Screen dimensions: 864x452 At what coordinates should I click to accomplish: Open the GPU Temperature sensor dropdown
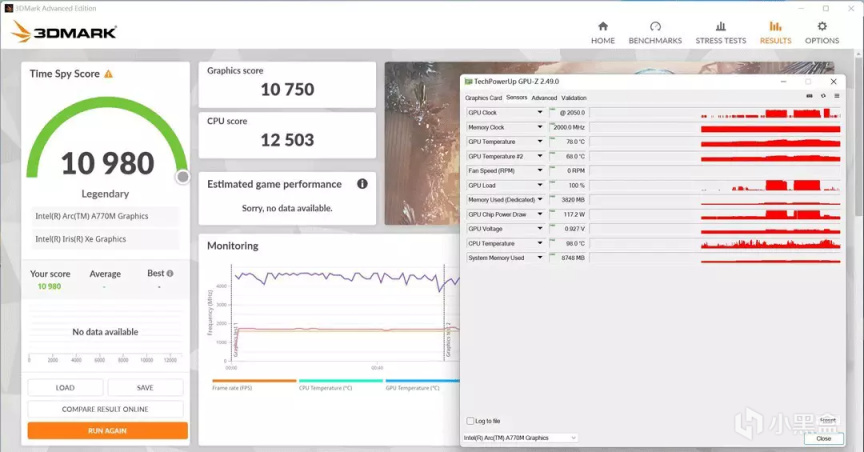point(540,142)
